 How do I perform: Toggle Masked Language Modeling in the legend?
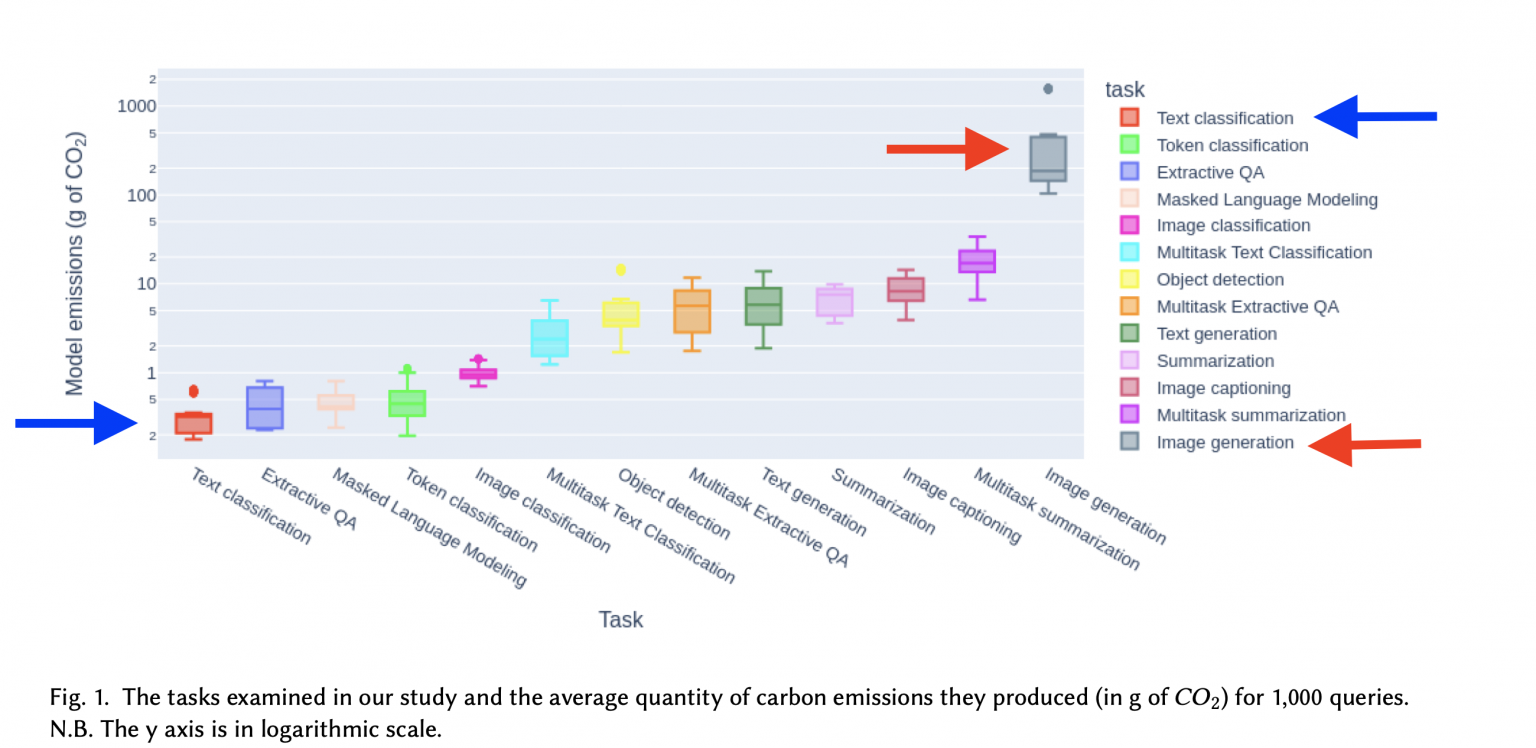pyautogui.click(x=1249, y=199)
